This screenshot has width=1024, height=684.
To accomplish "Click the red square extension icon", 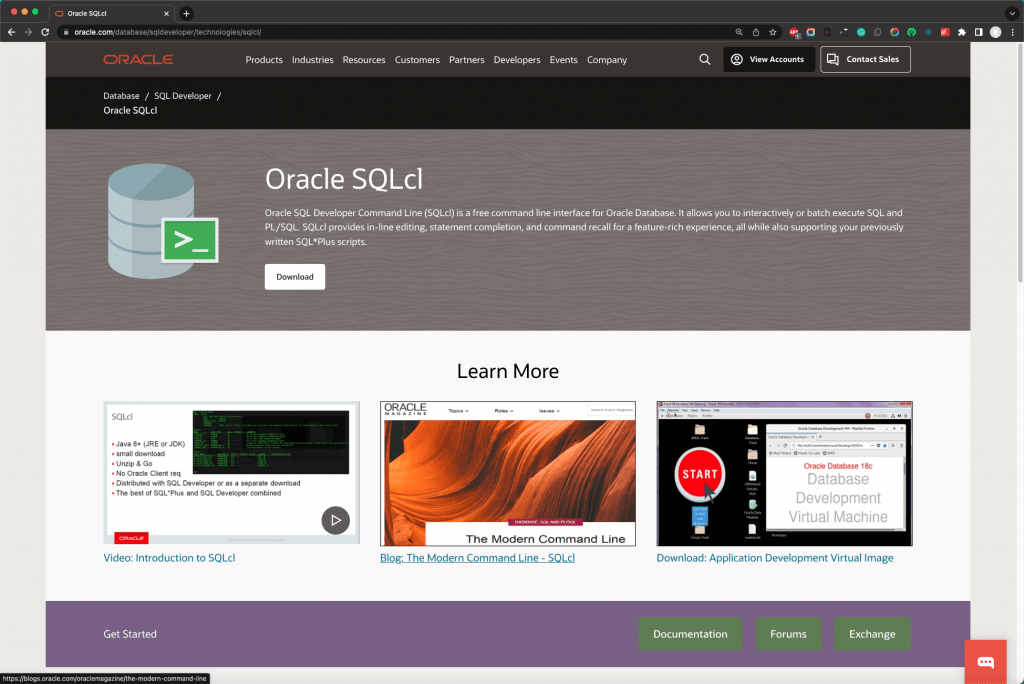I will 945,32.
